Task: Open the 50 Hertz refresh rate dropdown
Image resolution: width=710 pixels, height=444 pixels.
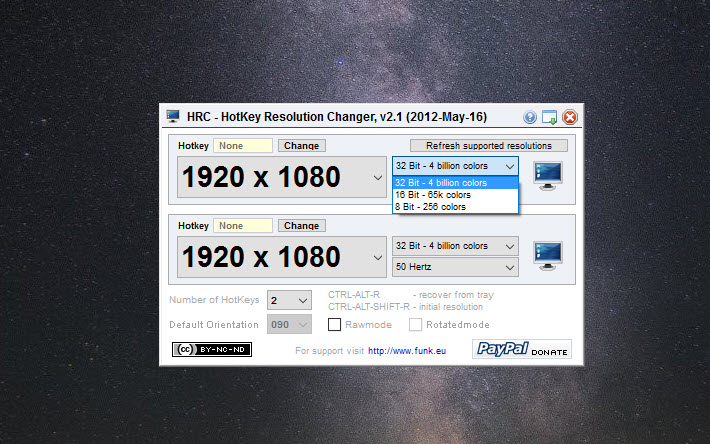Action: tap(455, 267)
